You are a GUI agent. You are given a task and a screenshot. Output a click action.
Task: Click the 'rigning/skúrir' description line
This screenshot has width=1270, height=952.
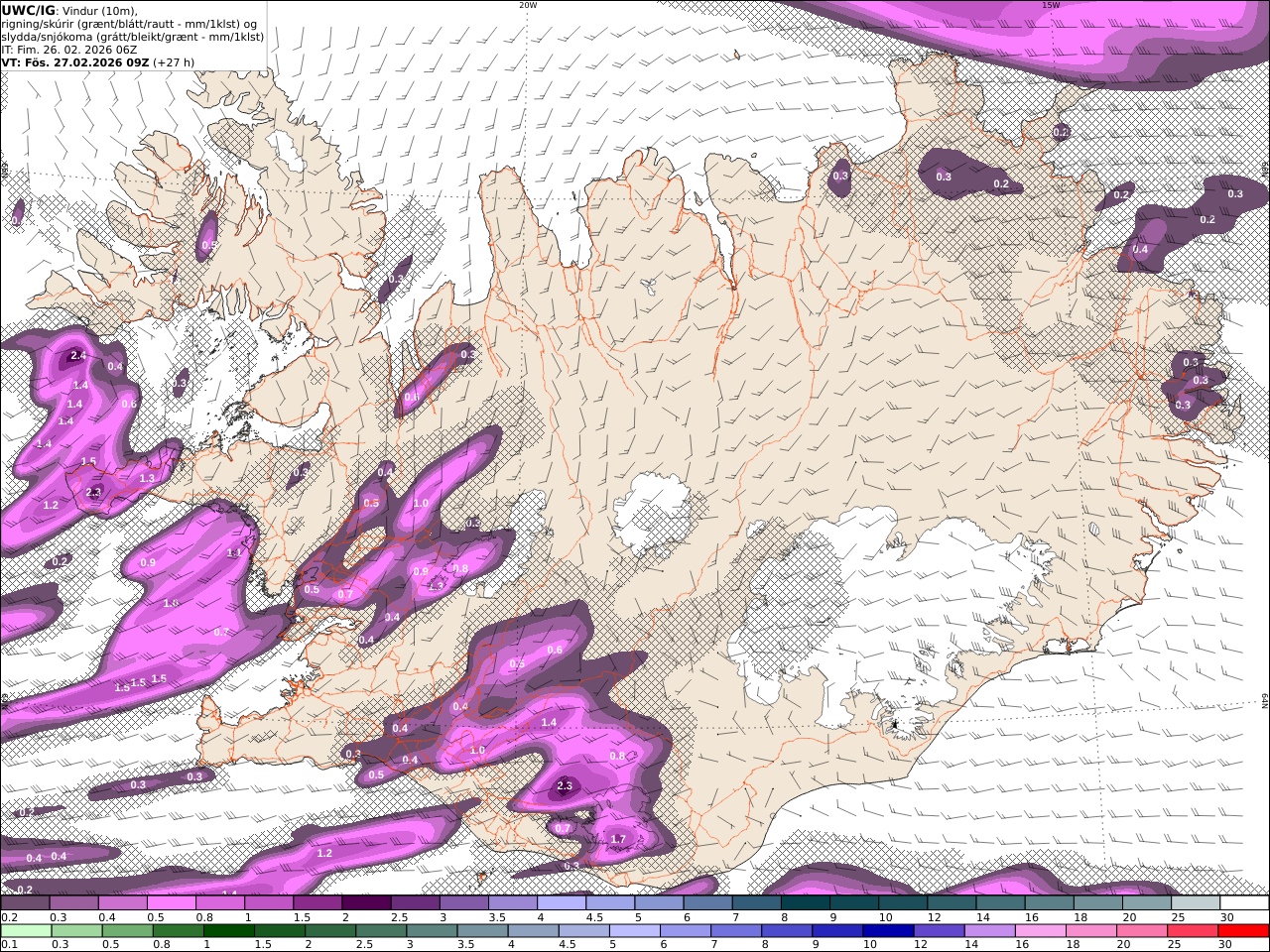(131, 24)
